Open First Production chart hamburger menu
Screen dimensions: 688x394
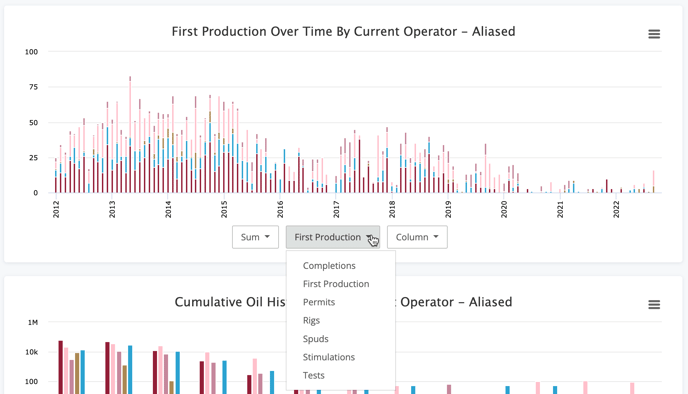tap(654, 34)
